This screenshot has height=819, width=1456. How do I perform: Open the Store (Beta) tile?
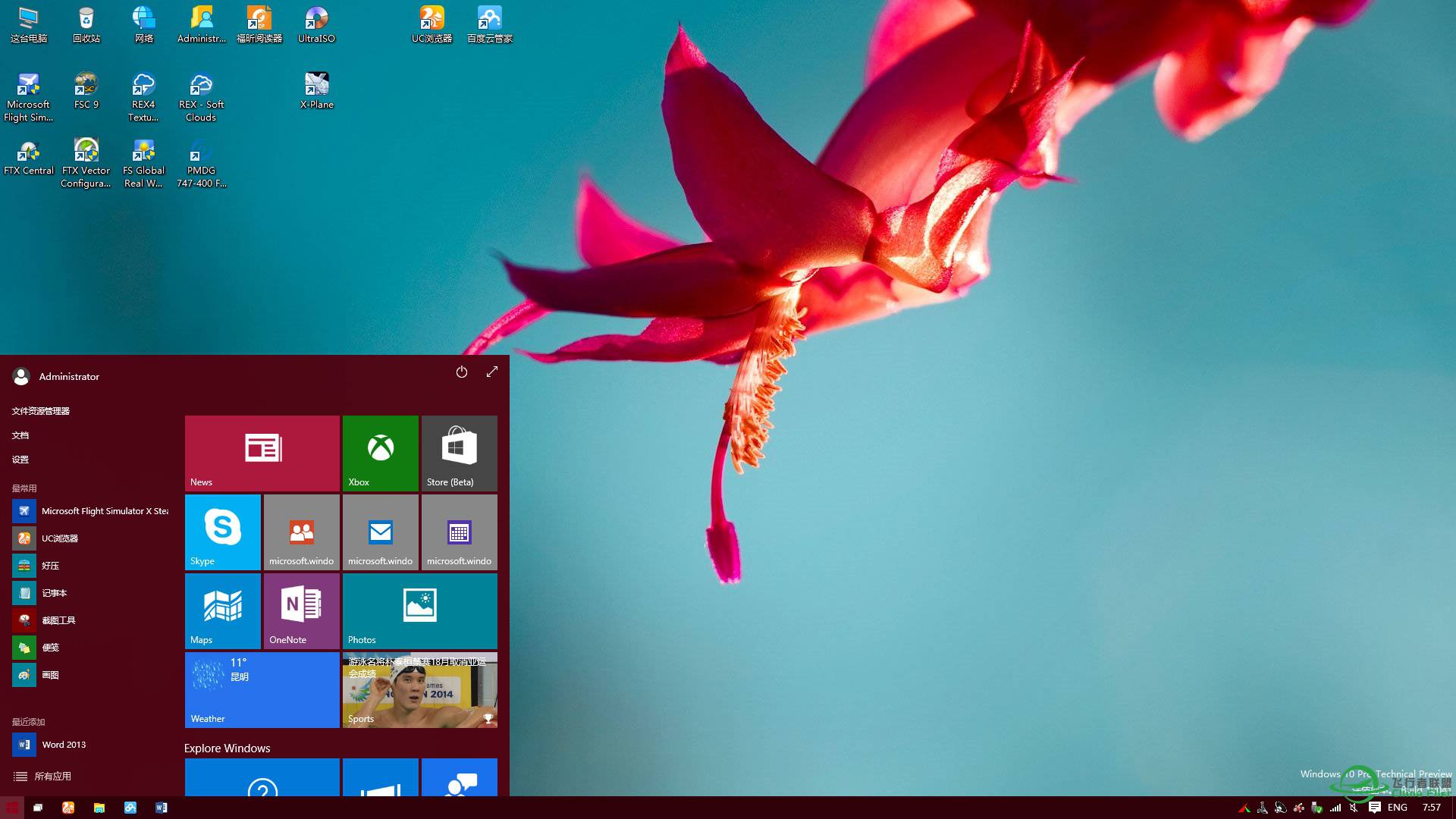click(x=460, y=453)
